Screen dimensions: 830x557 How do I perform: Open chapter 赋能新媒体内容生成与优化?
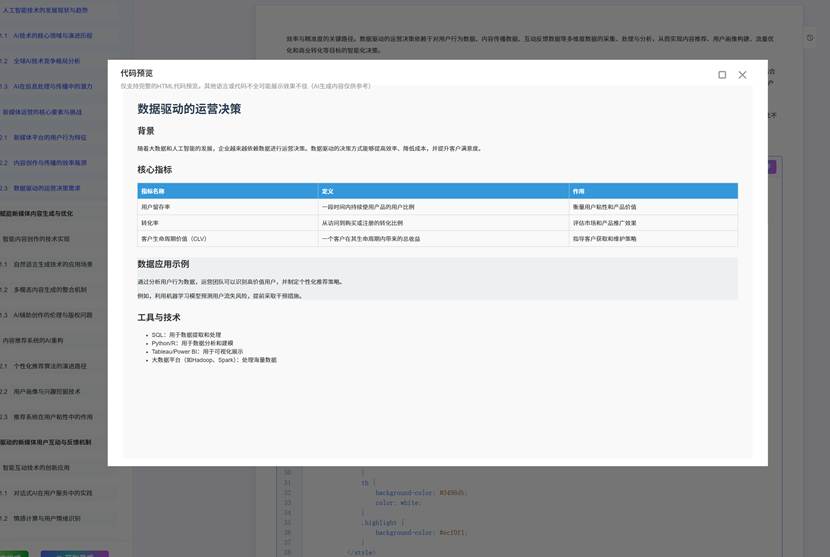(x=37, y=213)
